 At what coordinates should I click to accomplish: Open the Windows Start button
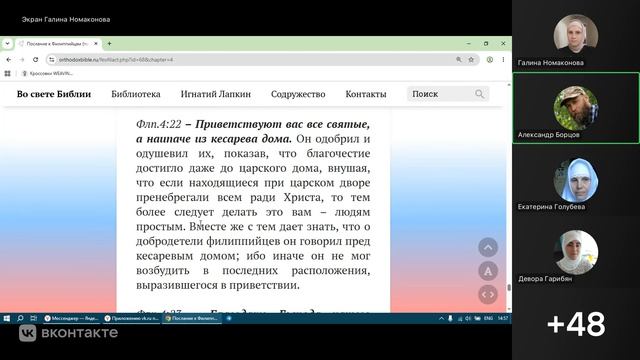tap(7, 318)
